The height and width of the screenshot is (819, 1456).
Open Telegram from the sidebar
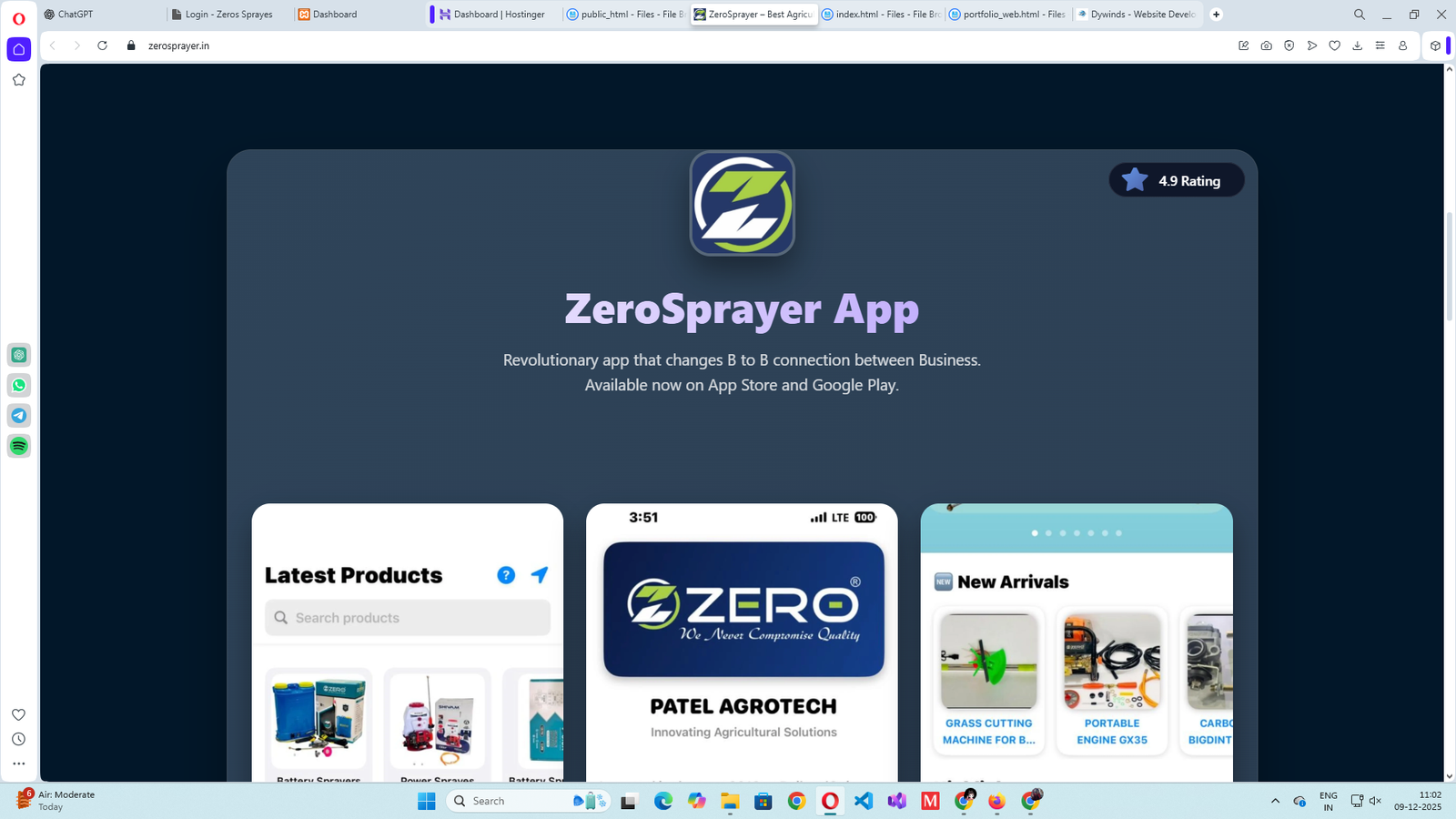(19, 416)
